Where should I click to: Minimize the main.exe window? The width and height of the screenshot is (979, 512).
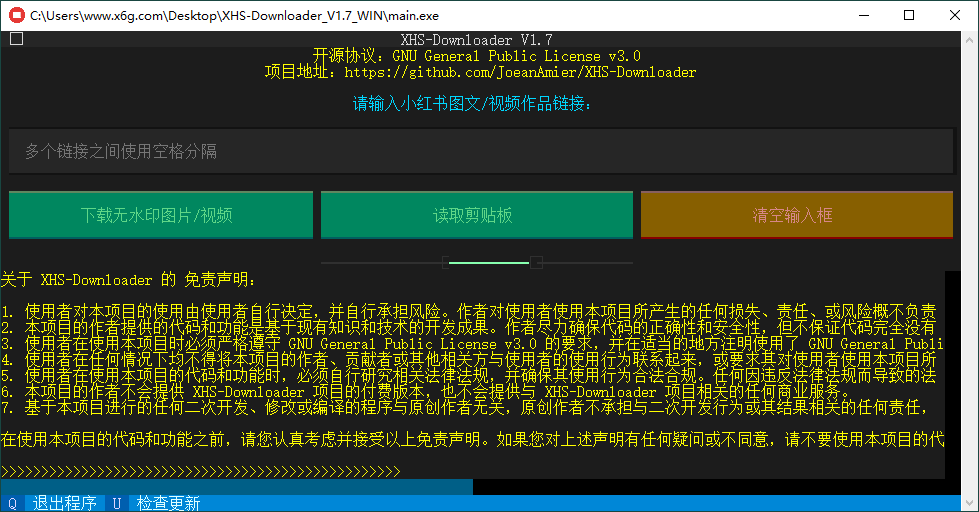pyautogui.click(x=862, y=15)
